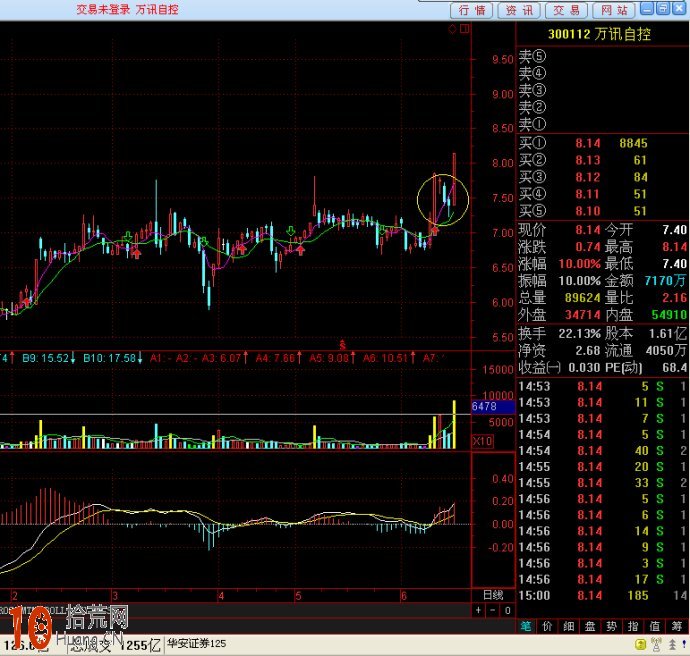Open the 交易 trading section

(x=567, y=10)
